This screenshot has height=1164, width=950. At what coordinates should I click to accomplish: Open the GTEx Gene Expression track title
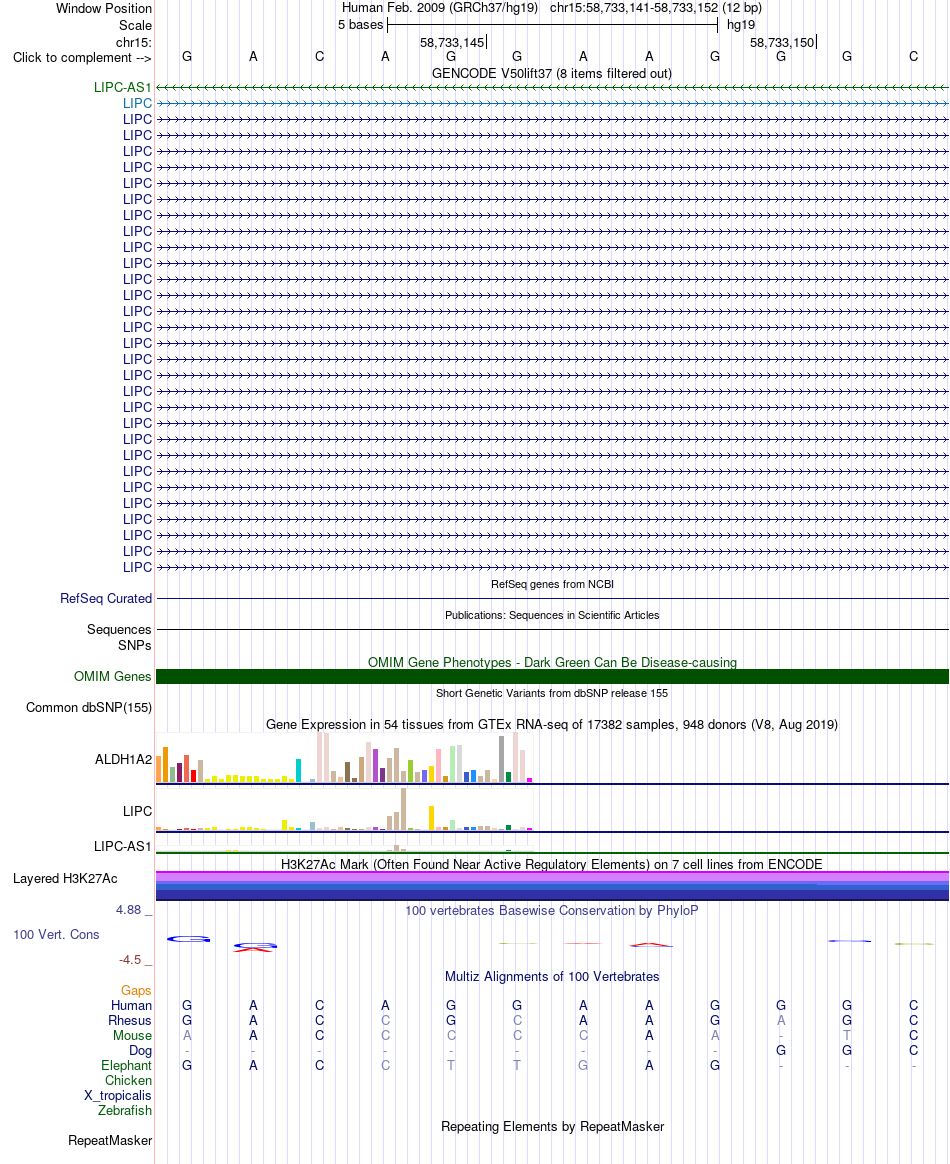(x=551, y=725)
